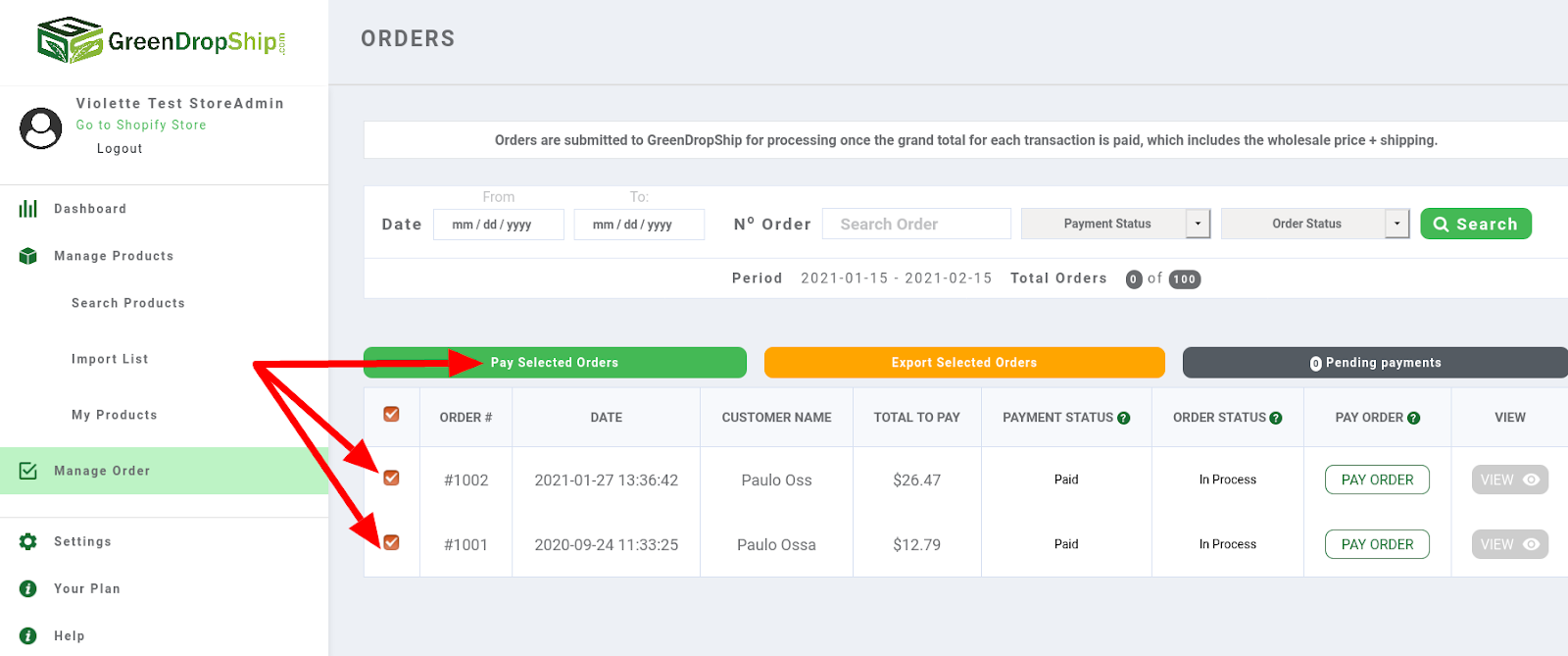Click the Violette Test StoreAdmin name
The image size is (1568, 656).
click(x=180, y=103)
